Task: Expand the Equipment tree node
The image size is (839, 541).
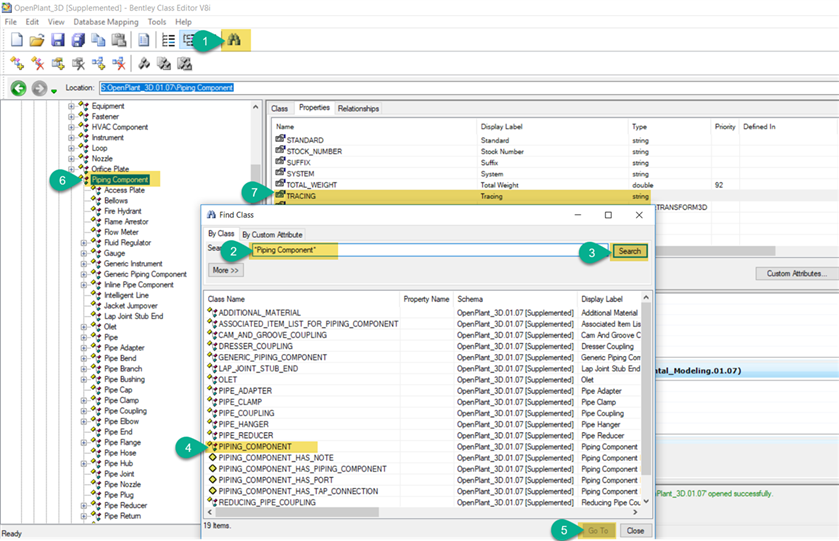Action: tap(71, 106)
